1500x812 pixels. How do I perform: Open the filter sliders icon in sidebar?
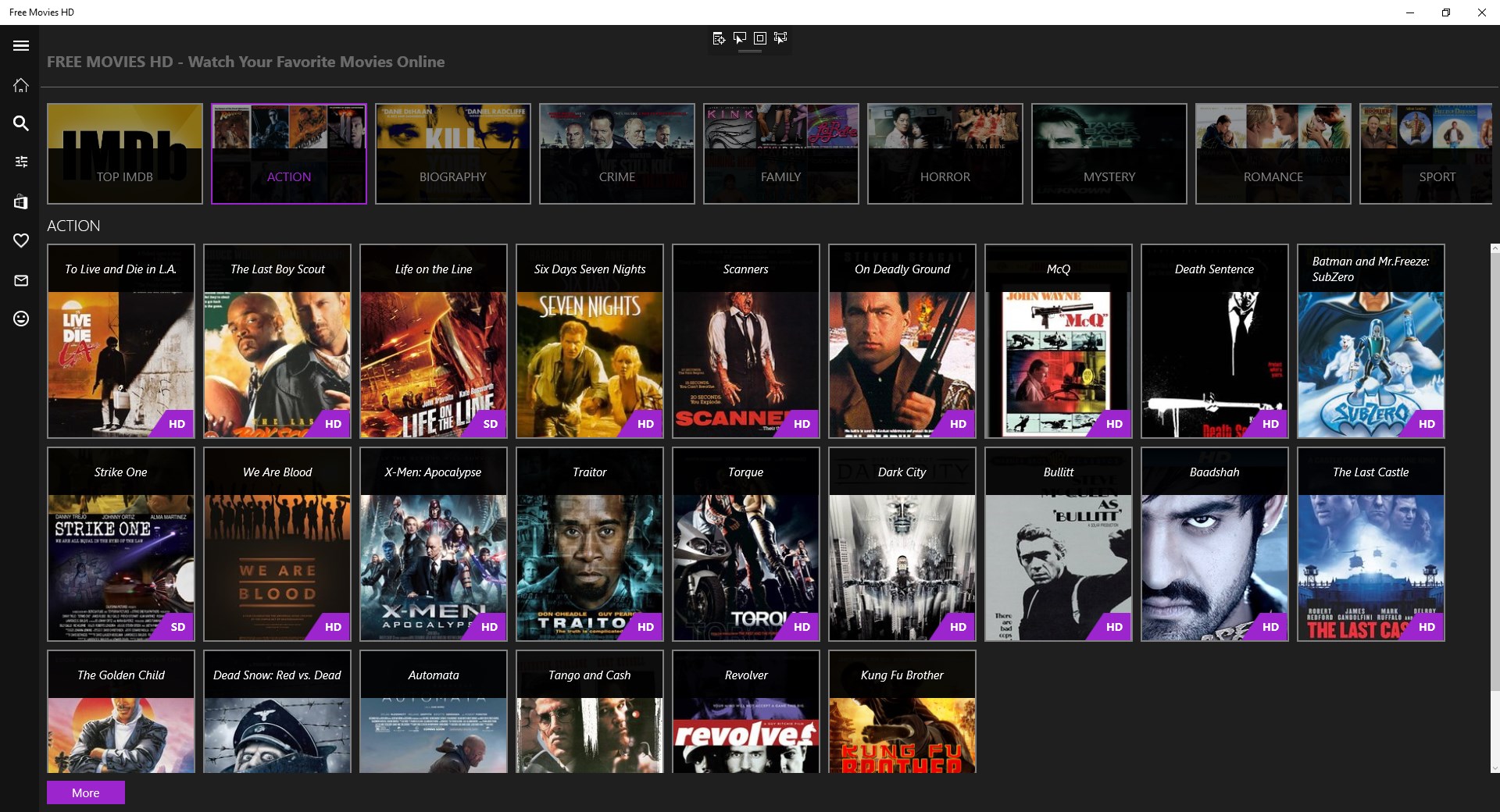21,162
